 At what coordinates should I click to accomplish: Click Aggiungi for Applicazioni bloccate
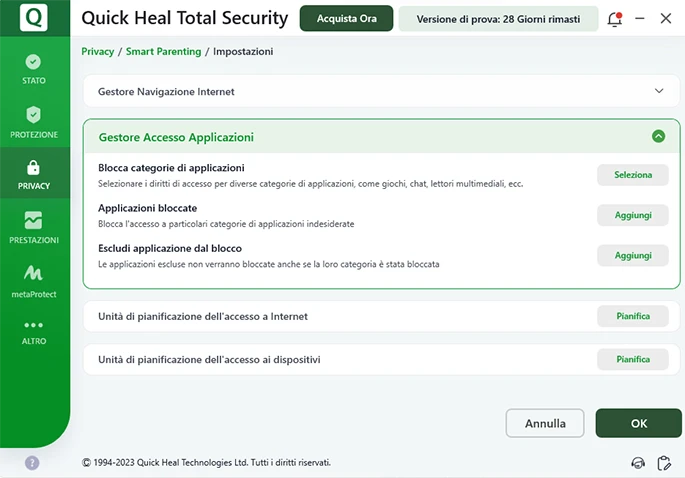point(632,215)
